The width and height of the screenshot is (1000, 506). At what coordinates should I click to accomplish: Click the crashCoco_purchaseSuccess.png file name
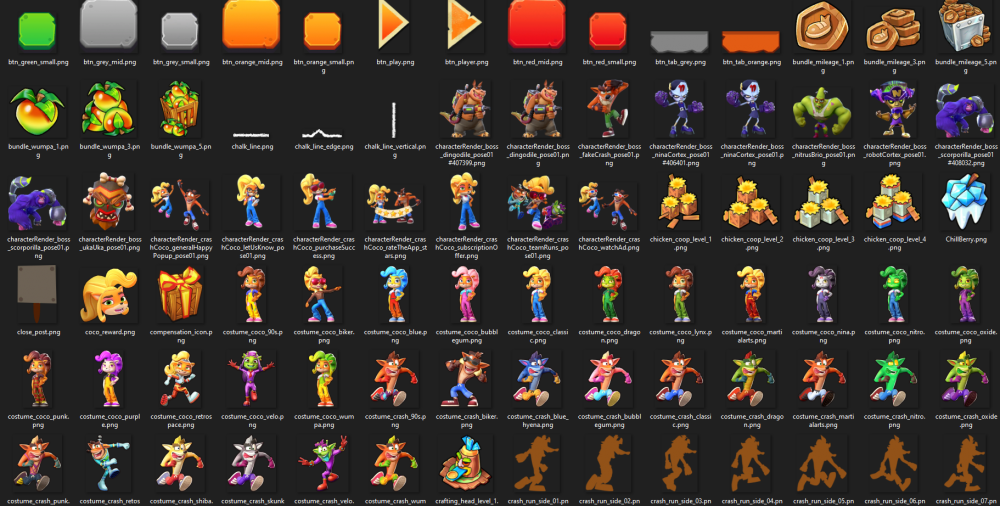(x=323, y=243)
